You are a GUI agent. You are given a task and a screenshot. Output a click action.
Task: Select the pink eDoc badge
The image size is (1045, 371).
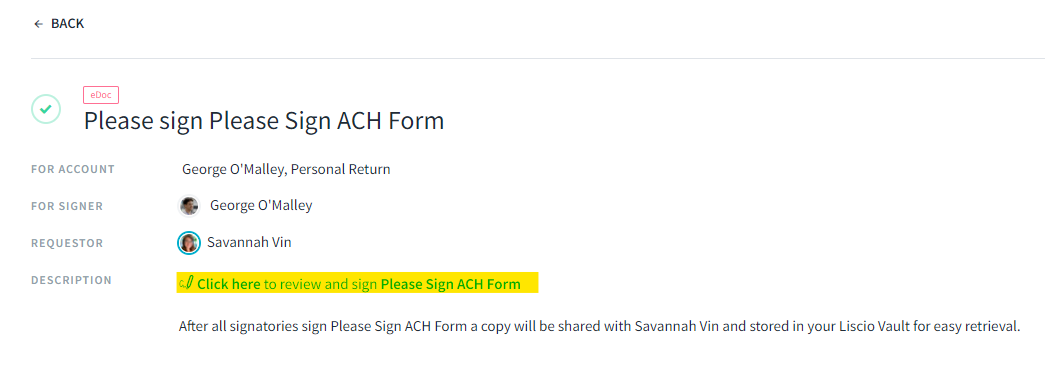pos(101,95)
